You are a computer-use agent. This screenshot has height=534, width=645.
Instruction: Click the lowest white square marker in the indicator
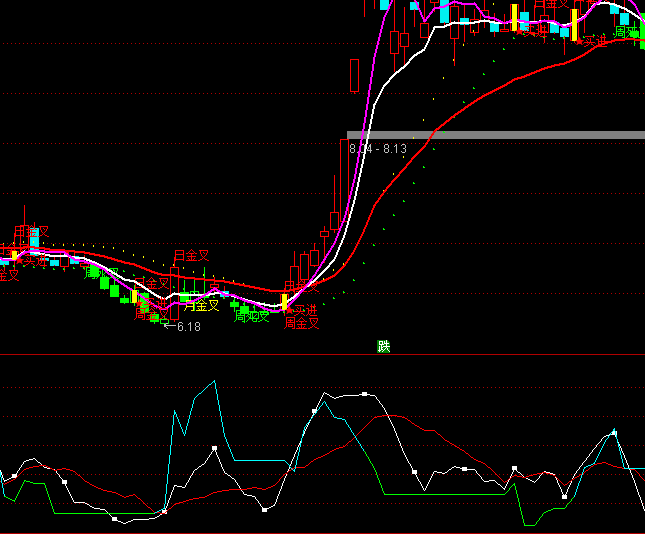coord(115,519)
